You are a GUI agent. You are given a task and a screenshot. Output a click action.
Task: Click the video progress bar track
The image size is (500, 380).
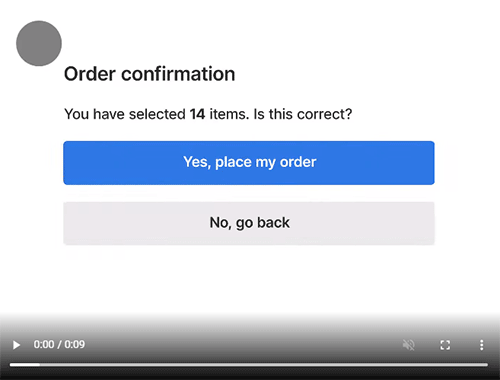tap(249, 365)
